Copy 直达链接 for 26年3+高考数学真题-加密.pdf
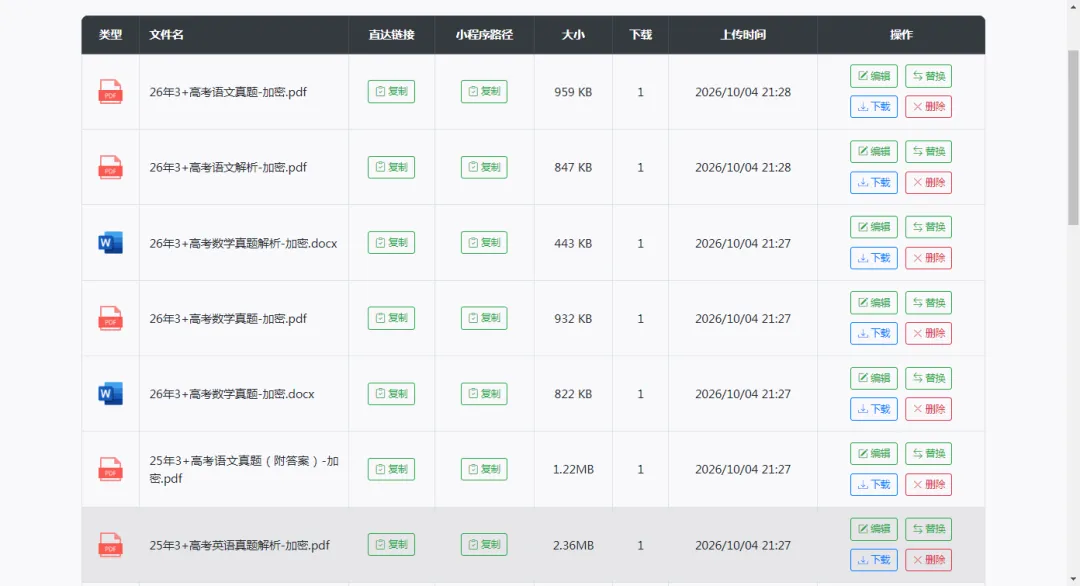The width and height of the screenshot is (1080, 586). pos(391,318)
